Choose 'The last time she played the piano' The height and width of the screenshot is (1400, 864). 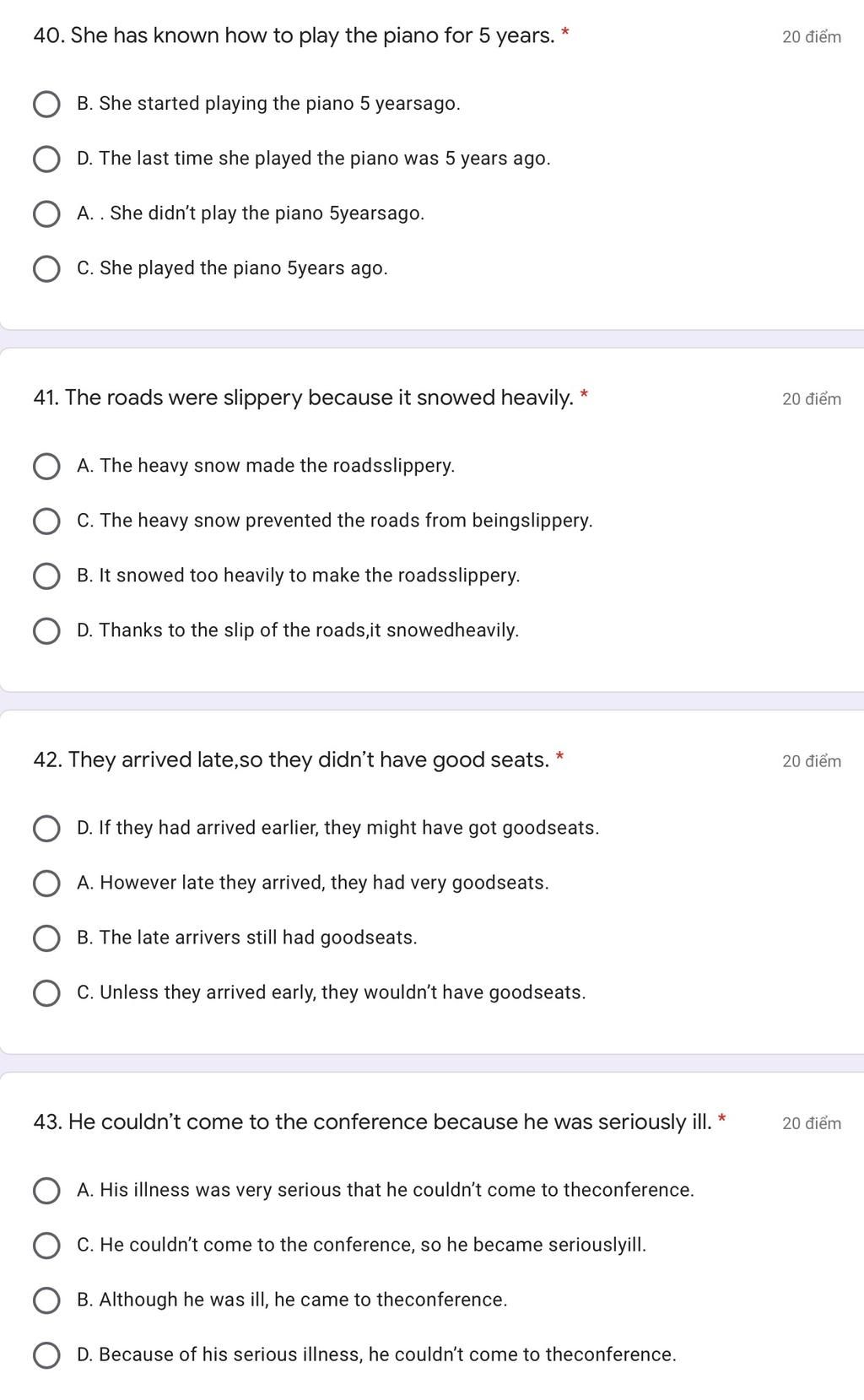click(46, 159)
